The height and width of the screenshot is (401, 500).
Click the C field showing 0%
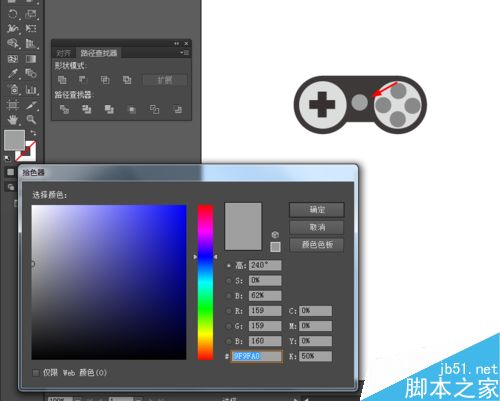point(315,311)
